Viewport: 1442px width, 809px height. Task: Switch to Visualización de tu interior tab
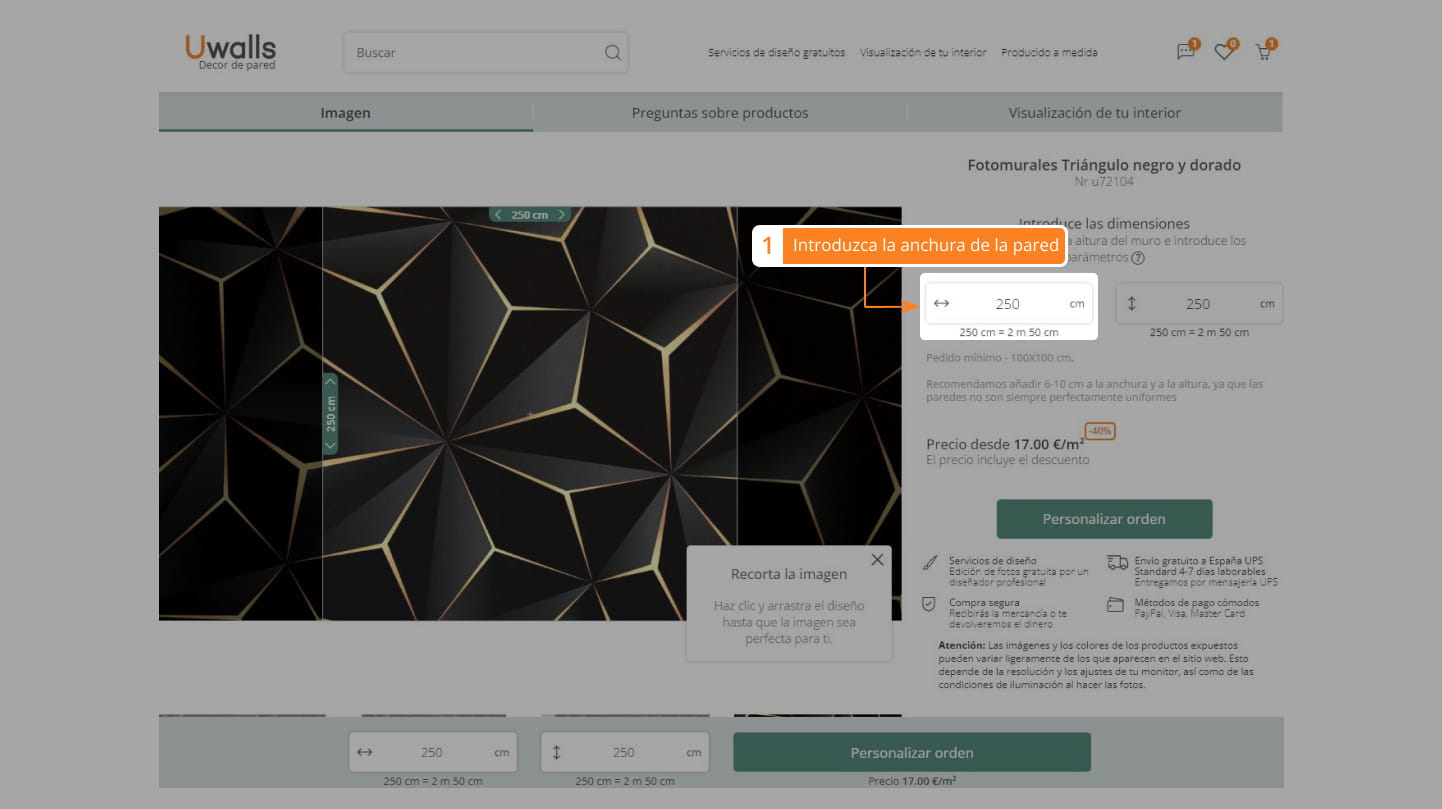1094,113
